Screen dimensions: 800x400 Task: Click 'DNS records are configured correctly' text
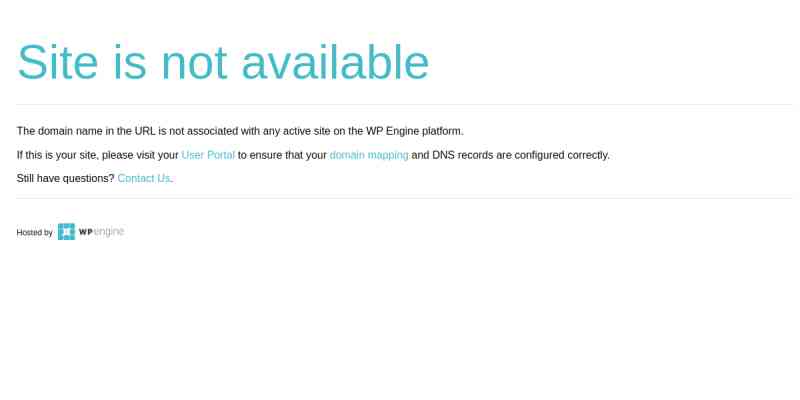tap(520, 155)
